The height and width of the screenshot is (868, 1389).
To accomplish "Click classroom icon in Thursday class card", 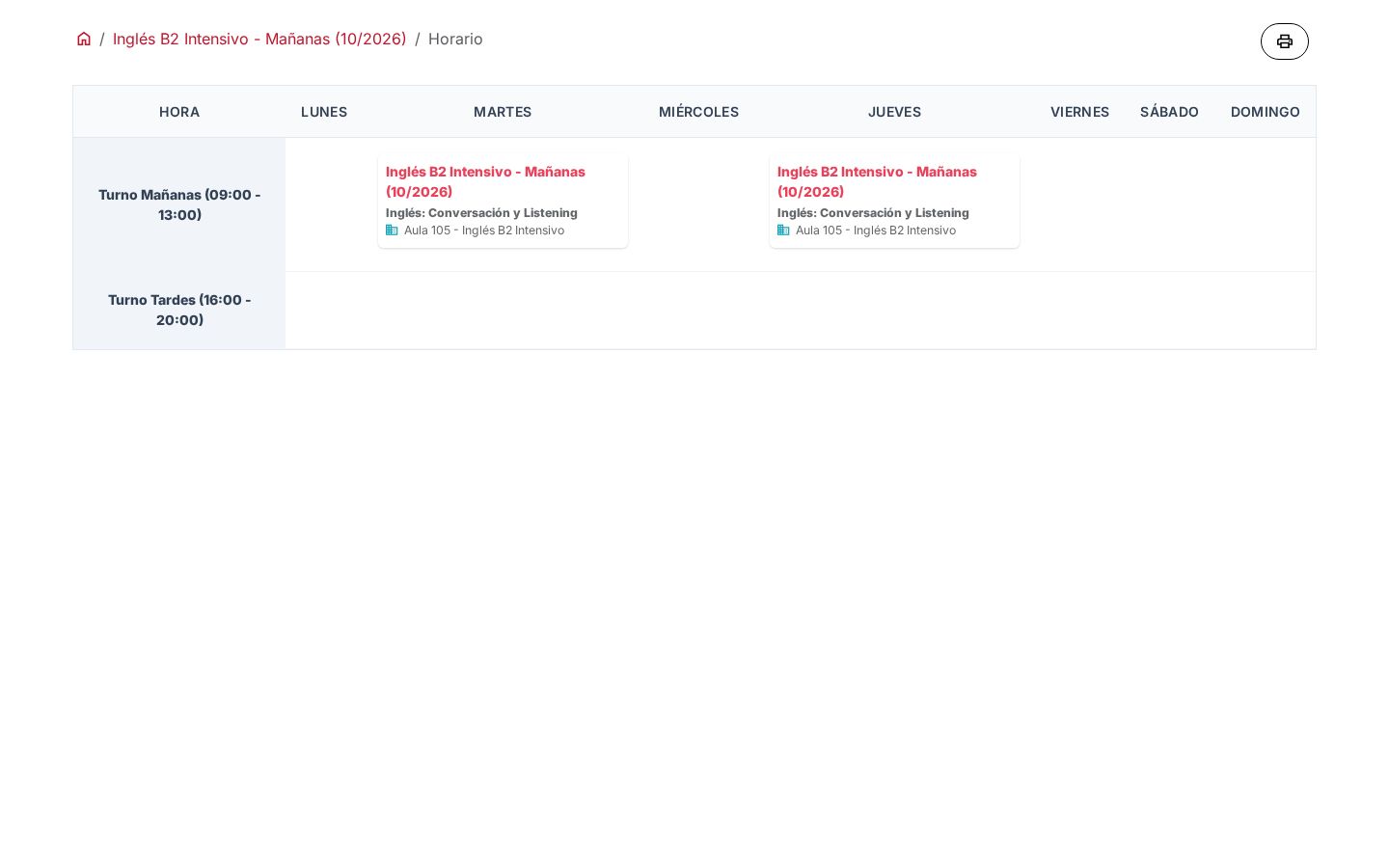I will point(783,231).
